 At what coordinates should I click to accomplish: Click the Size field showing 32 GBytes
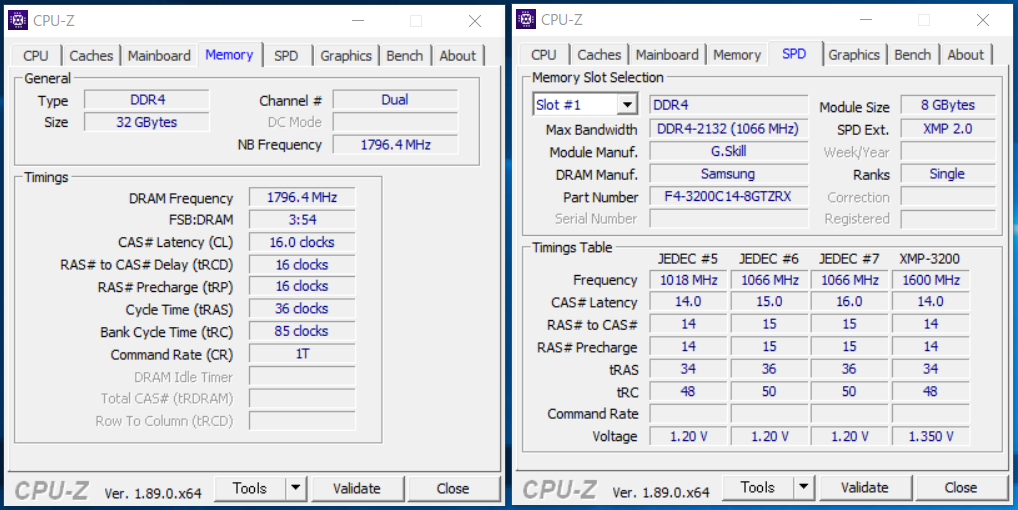pos(147,122)
